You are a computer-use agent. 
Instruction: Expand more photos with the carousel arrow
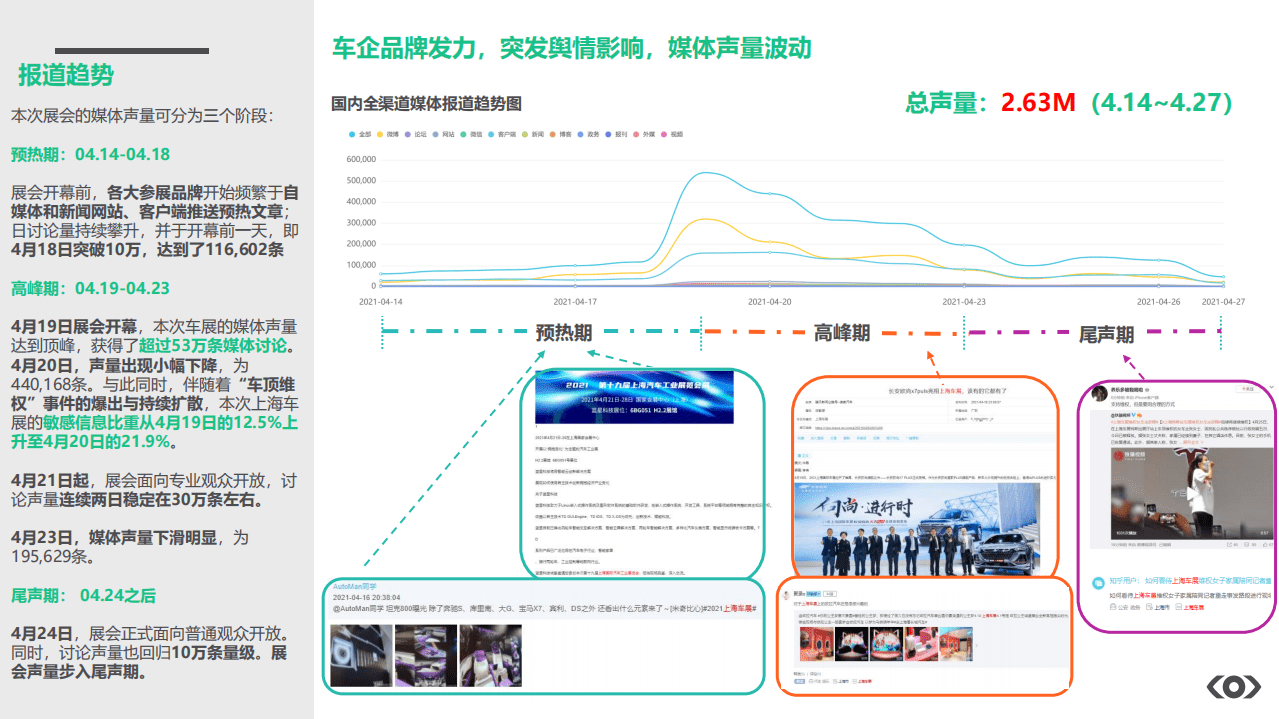[x=976, y=645]
